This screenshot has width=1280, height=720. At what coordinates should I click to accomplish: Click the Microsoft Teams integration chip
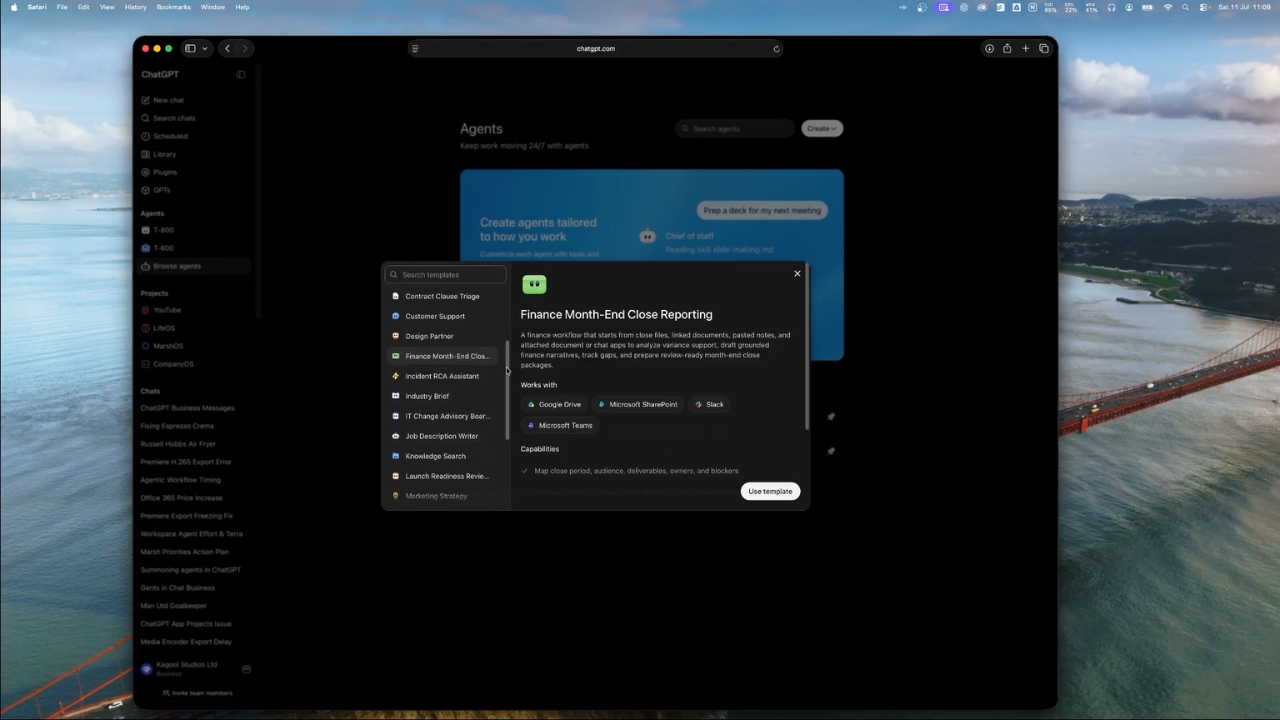[560, 425]
